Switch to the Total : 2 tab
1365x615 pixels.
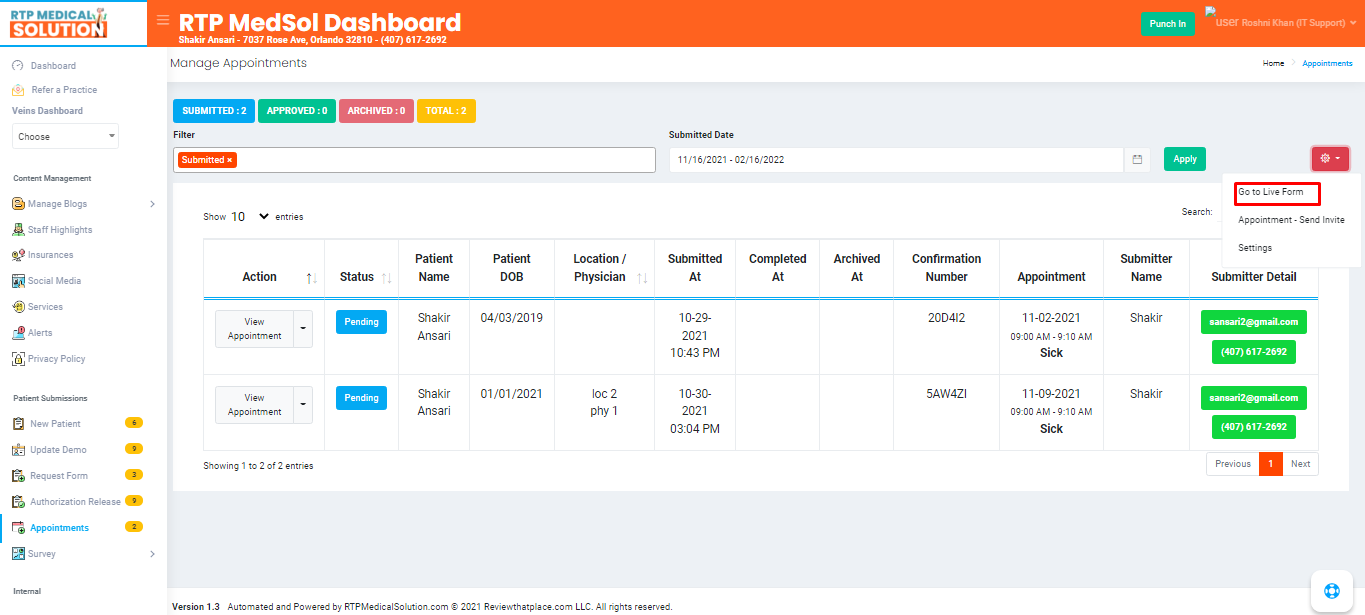click(446, 111)
